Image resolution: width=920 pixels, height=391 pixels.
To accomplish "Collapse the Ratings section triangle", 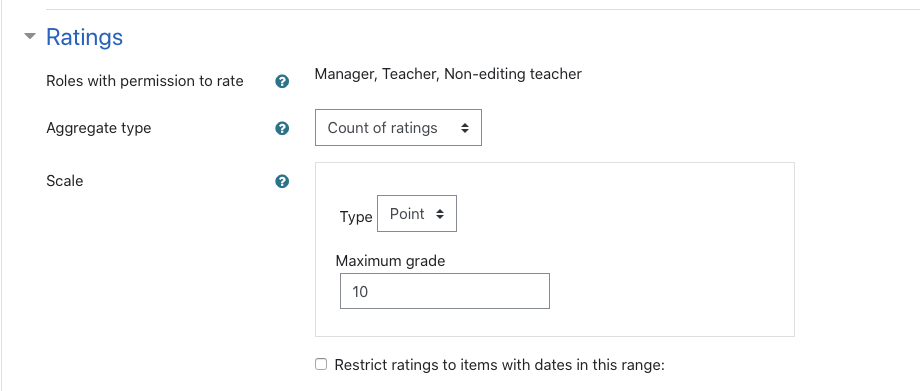I will 30,36.
